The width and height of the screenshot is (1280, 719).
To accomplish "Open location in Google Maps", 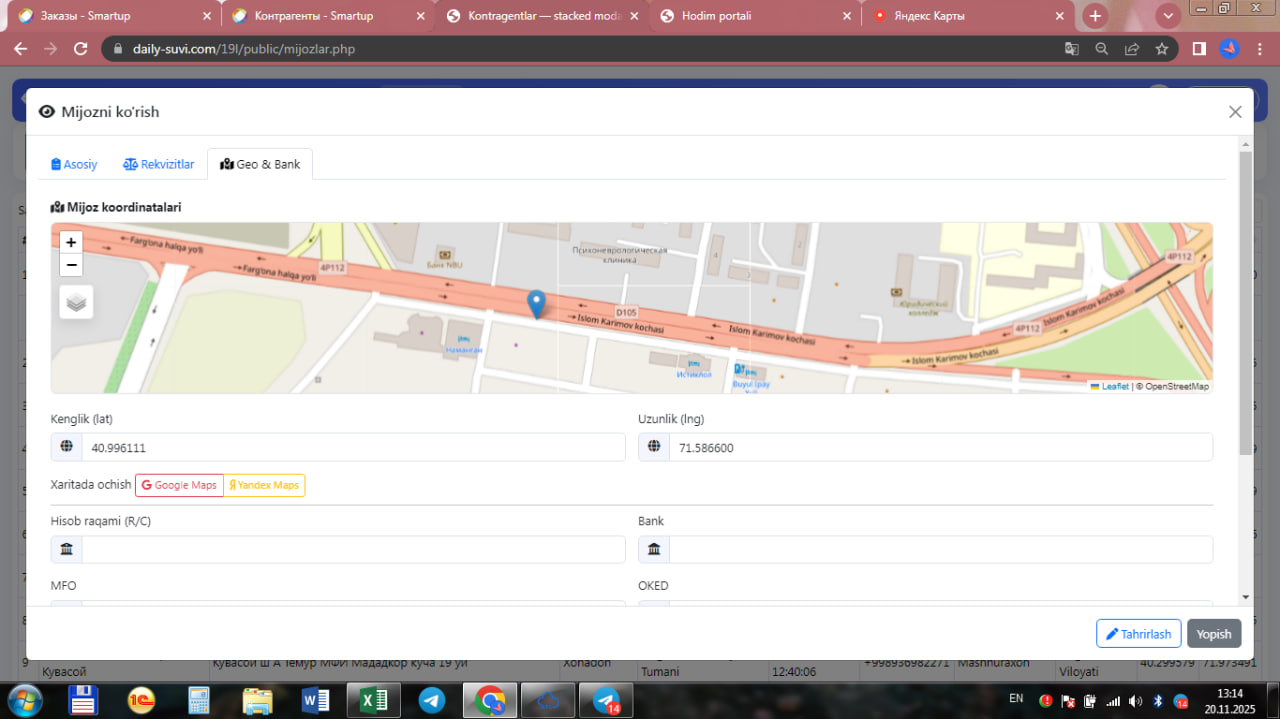I will point(179,485).
